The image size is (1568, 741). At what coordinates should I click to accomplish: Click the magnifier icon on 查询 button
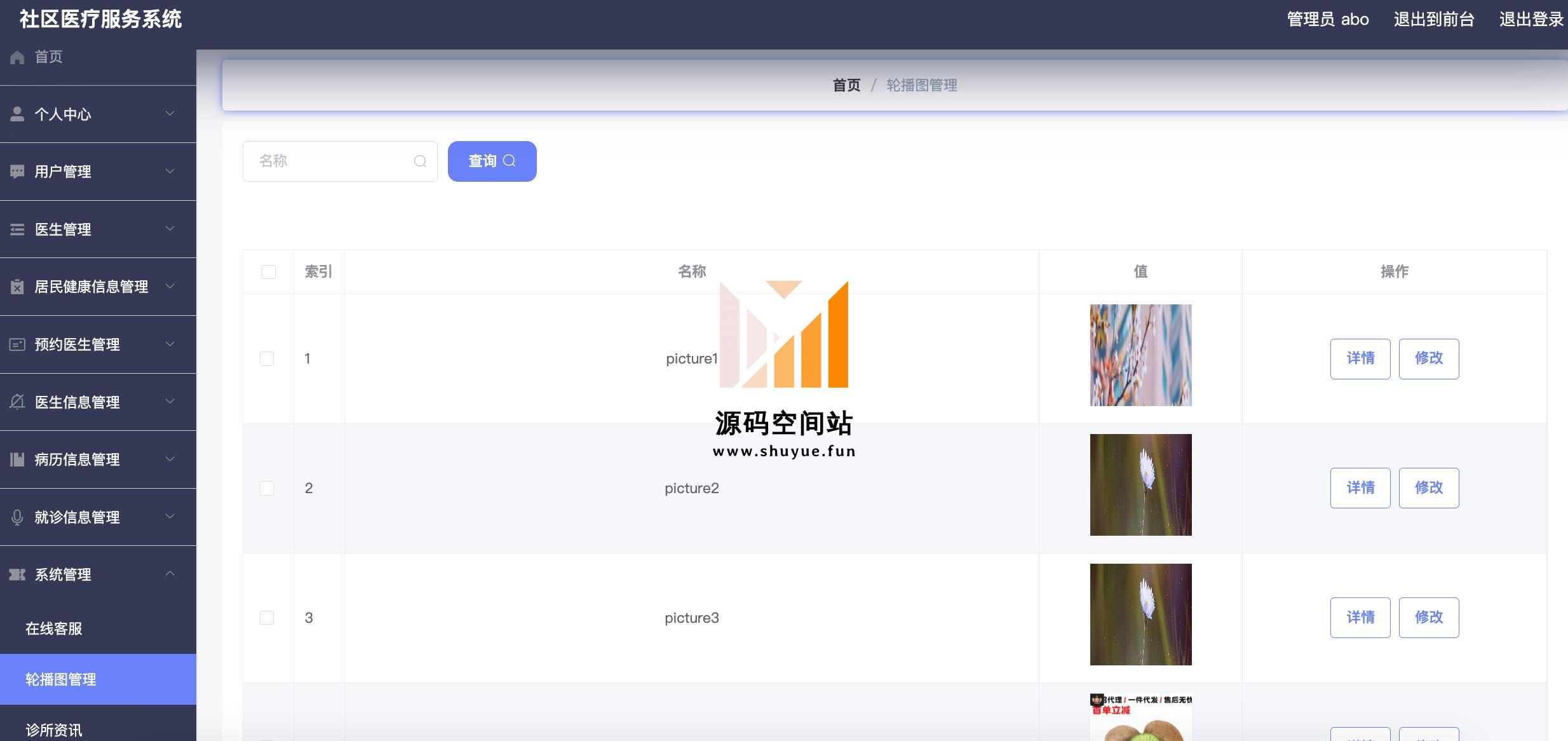click(x=510, y=161)
